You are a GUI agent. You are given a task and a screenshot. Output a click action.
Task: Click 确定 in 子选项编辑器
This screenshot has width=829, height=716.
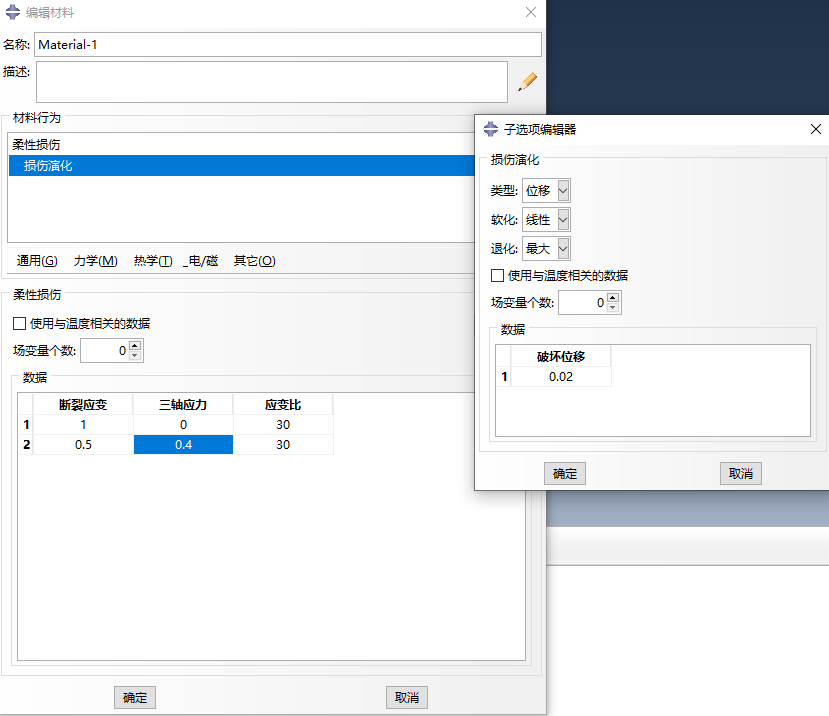(565, 473)
